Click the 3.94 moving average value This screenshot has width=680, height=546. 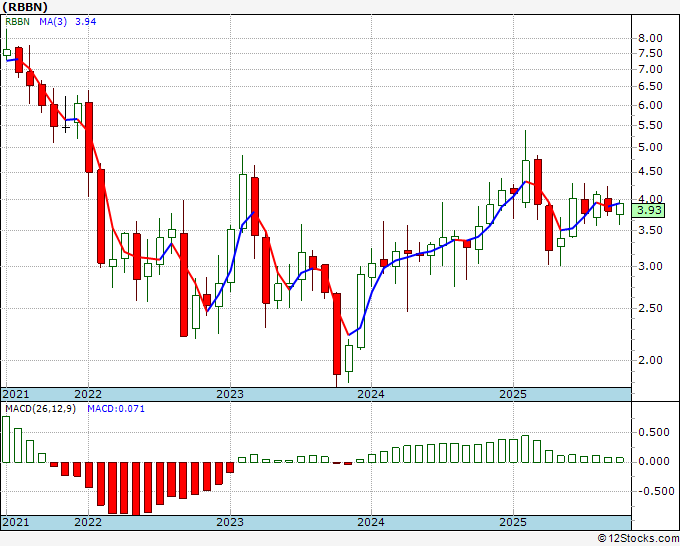(x=85, y=22)
